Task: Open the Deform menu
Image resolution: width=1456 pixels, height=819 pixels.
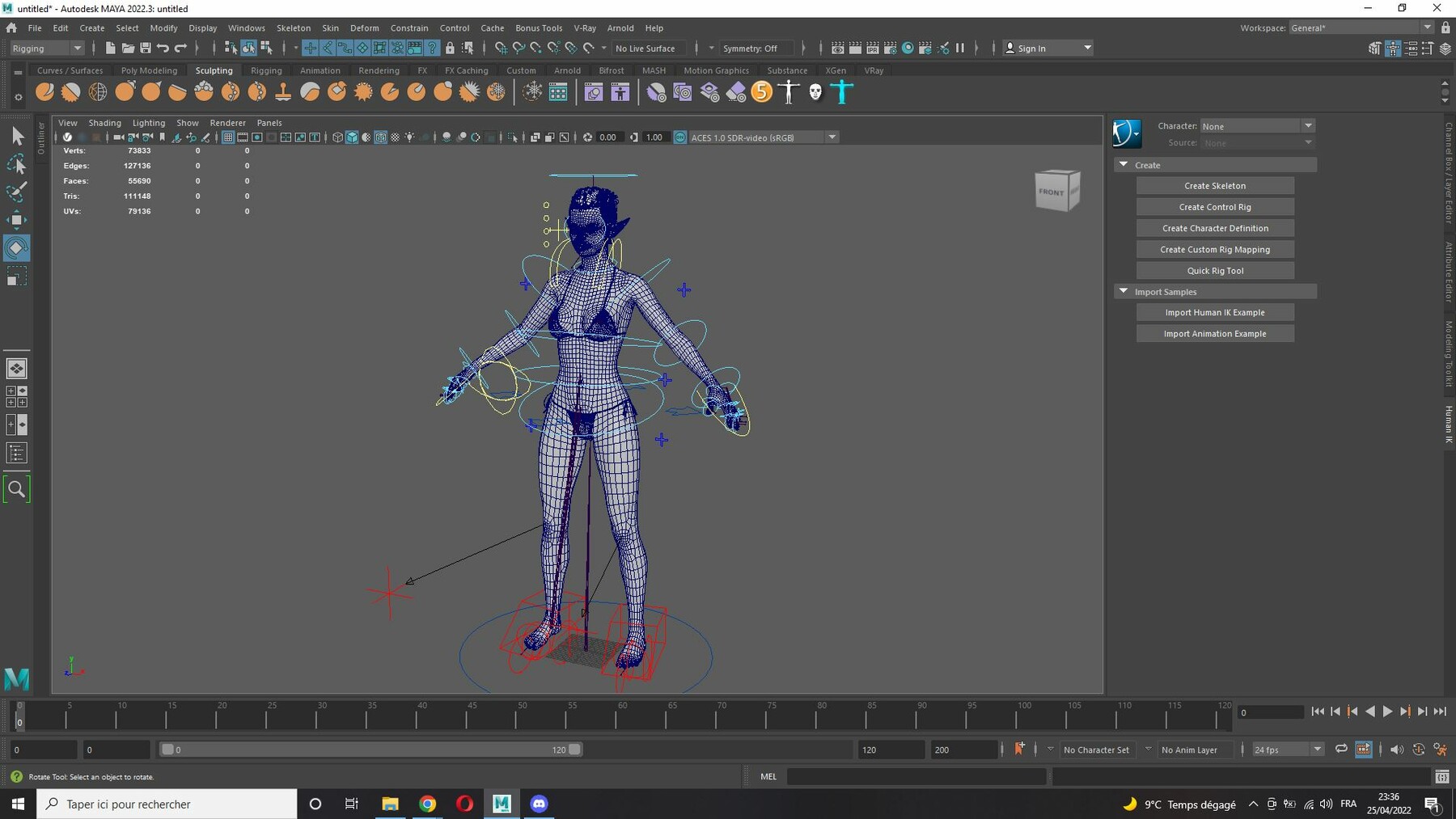Action: pyautogui.click(x=364, y=27)
